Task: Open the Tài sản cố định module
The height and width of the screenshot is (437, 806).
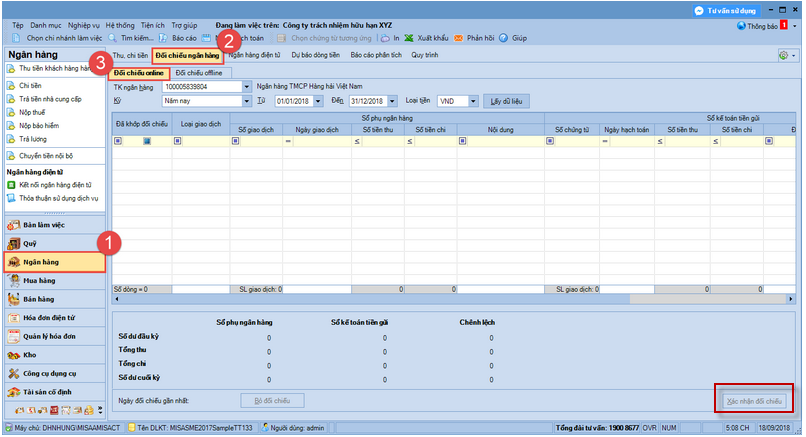Action: 54,392
